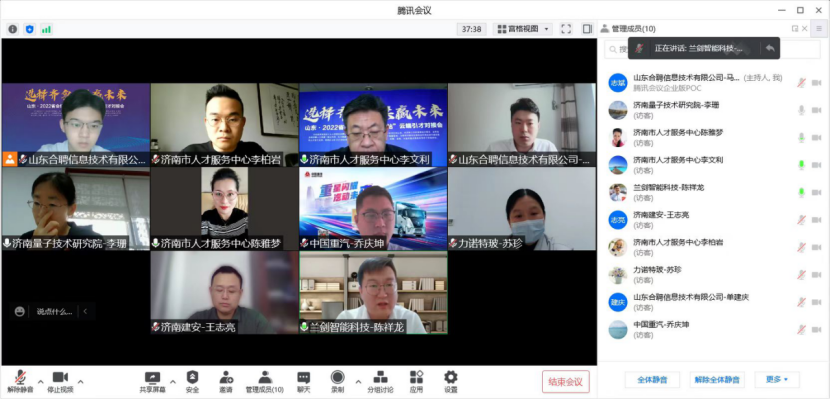Start 共享屏幕 screen sharing

point(152,381)
